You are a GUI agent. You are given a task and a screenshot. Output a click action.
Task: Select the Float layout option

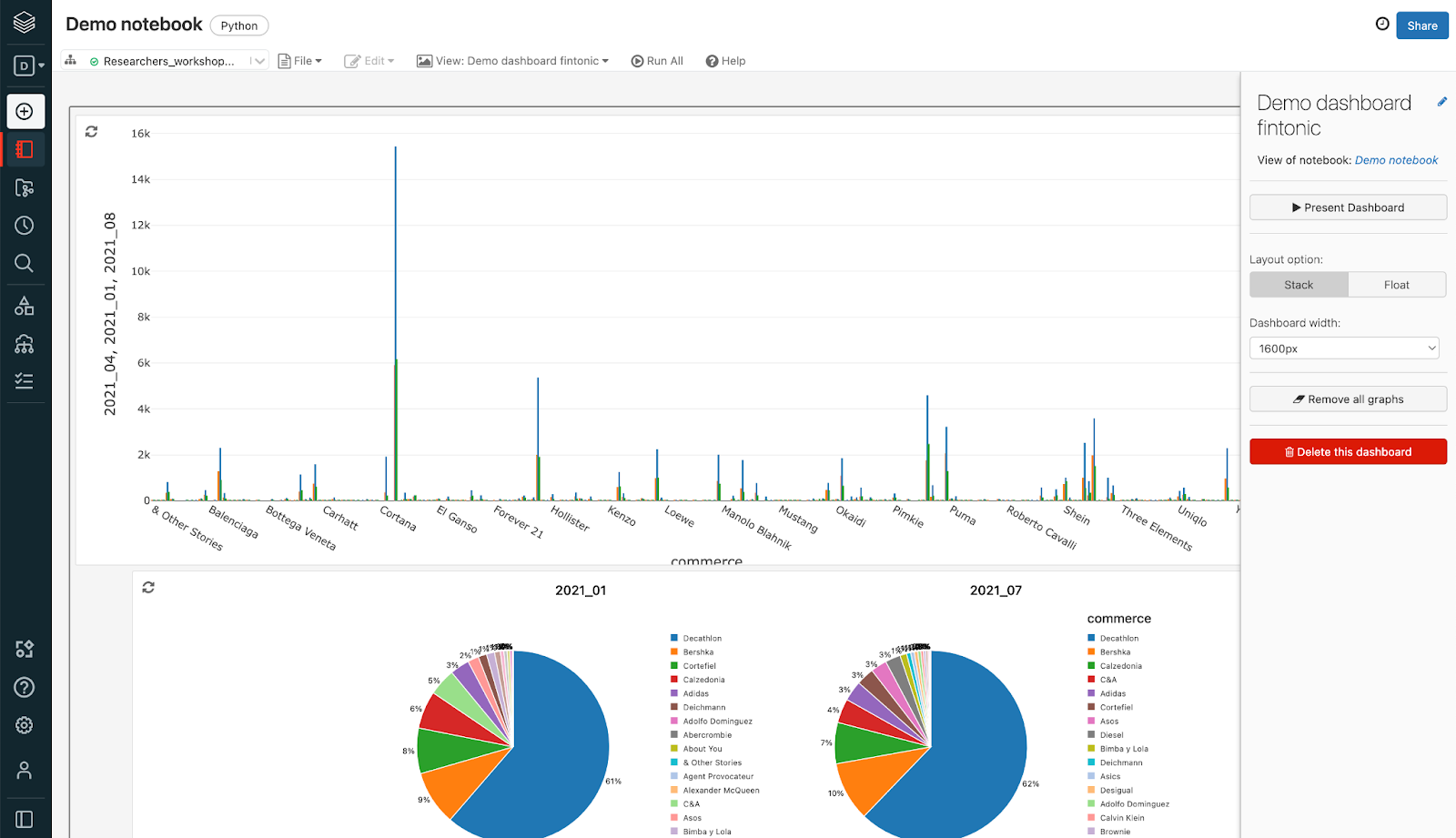(x=1397, y=285)
